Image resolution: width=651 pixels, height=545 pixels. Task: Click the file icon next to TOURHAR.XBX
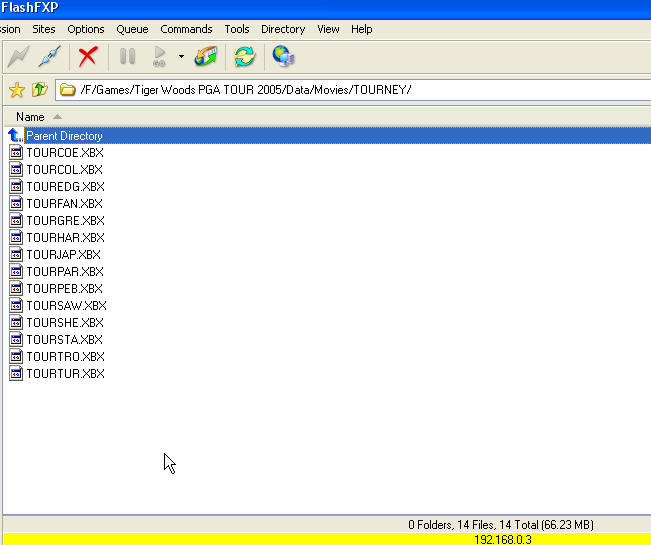(x=16, y=237)
